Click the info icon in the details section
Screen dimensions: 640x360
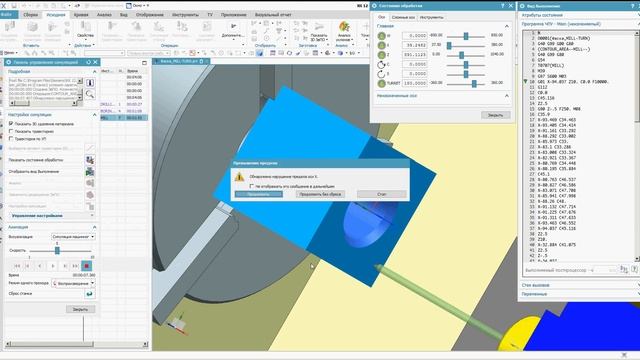tap(90, 83)
